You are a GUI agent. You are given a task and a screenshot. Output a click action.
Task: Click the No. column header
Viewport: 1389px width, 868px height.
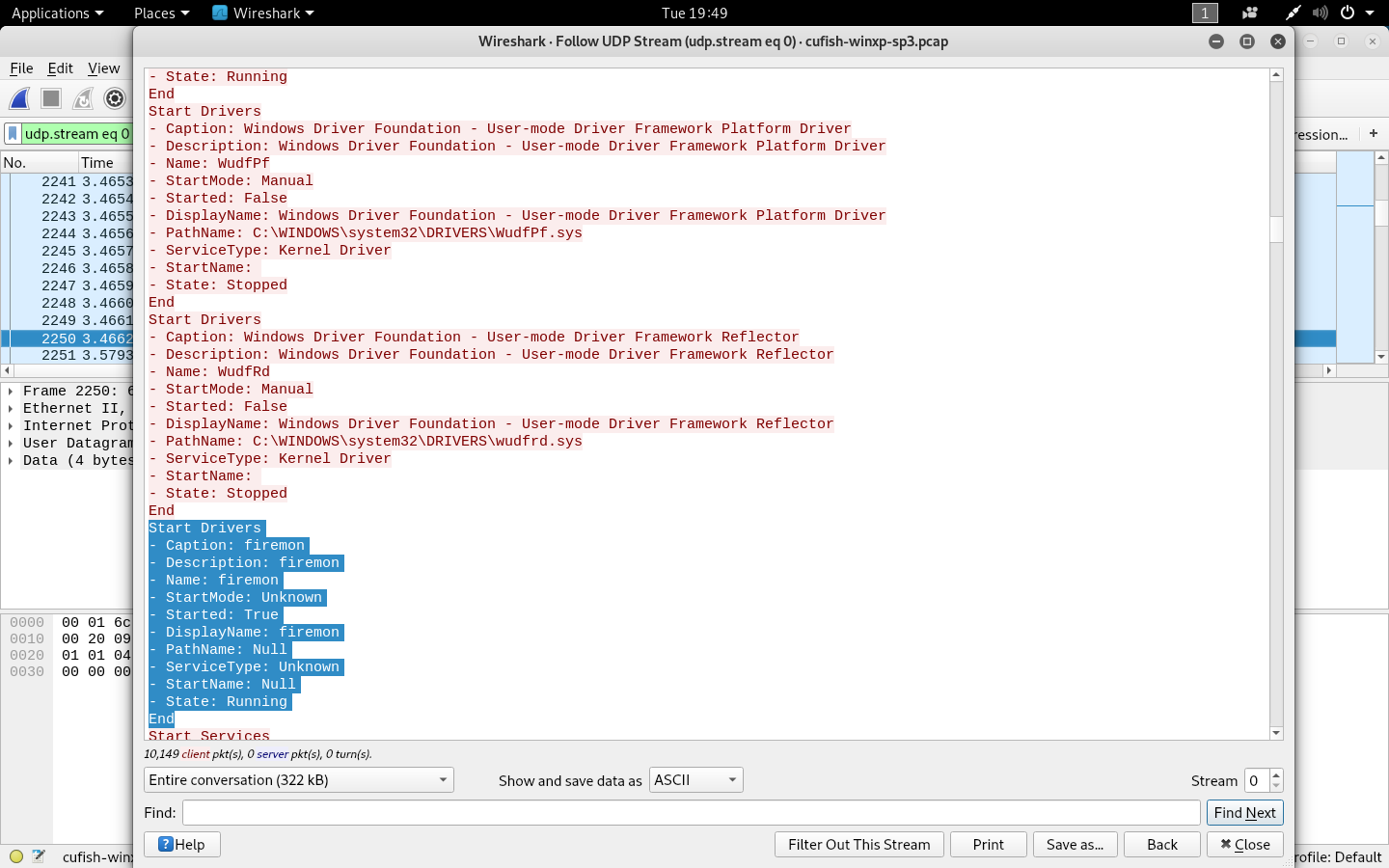[39, 162]
